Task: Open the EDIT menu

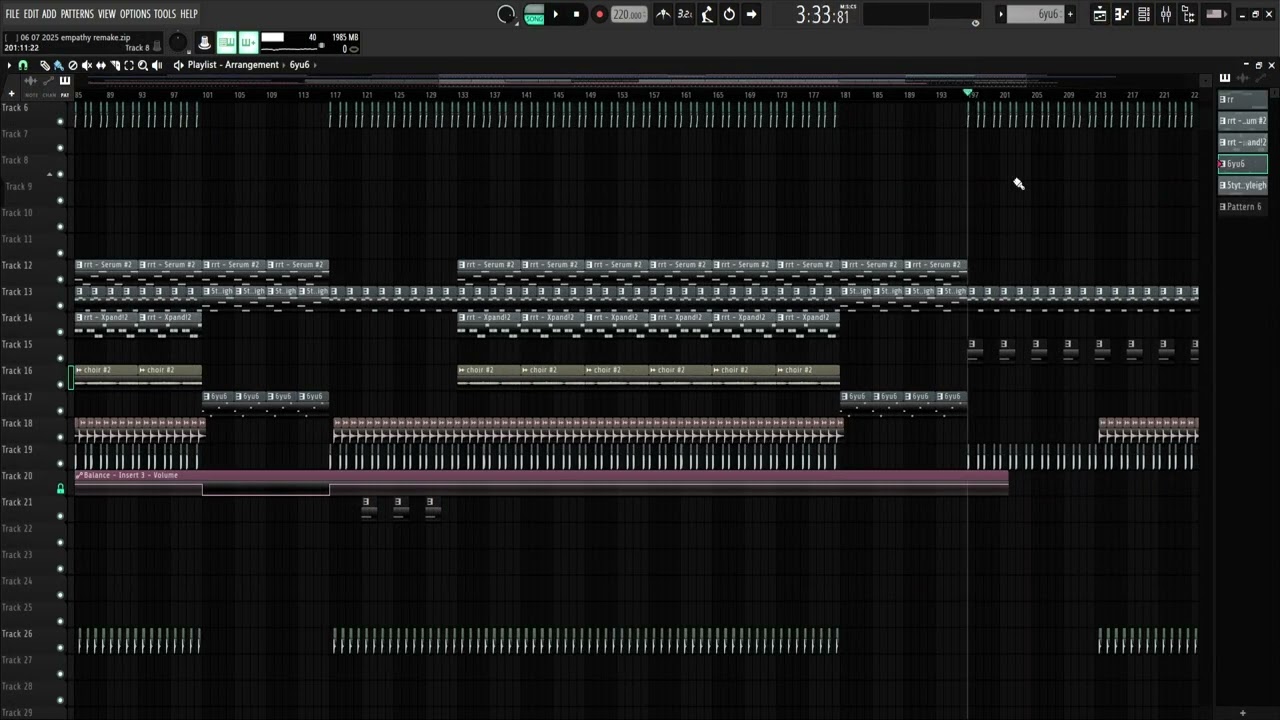Action: [31, 14]
